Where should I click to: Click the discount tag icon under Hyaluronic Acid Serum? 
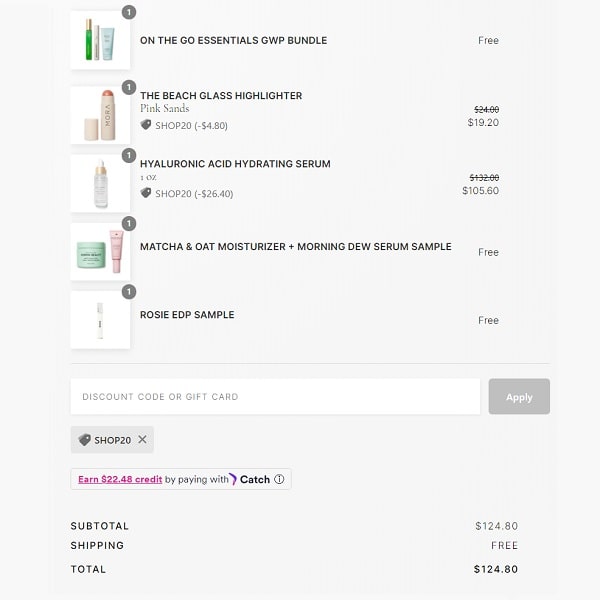click(146, 194)
